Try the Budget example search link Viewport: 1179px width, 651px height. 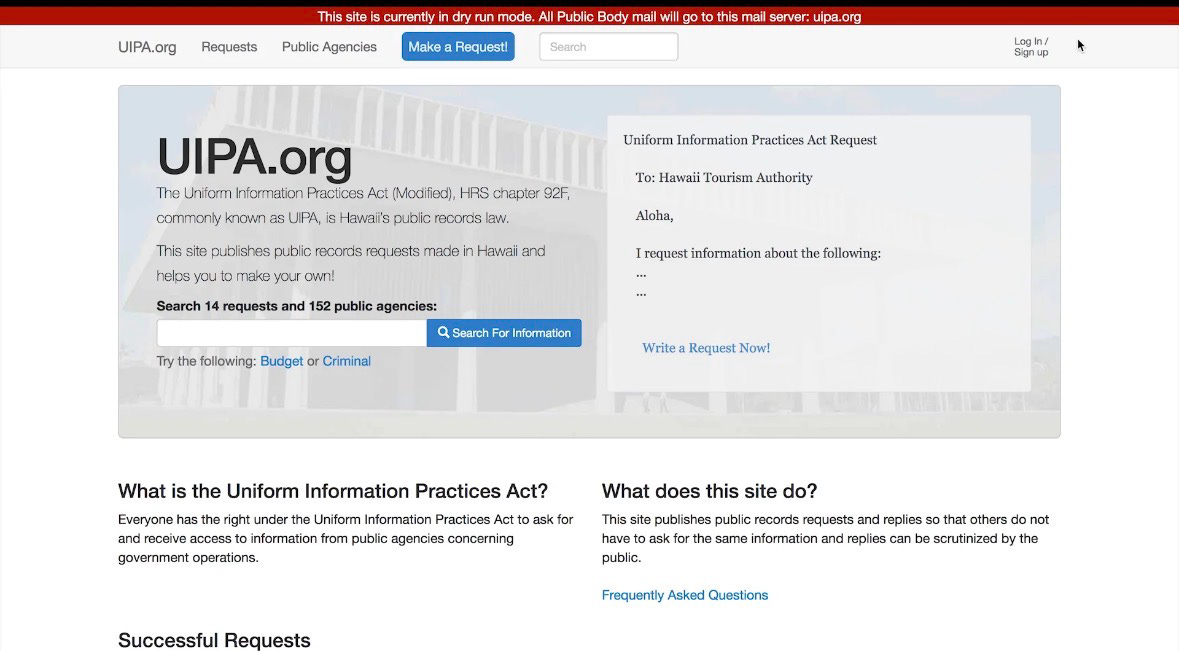coord(282,361)
